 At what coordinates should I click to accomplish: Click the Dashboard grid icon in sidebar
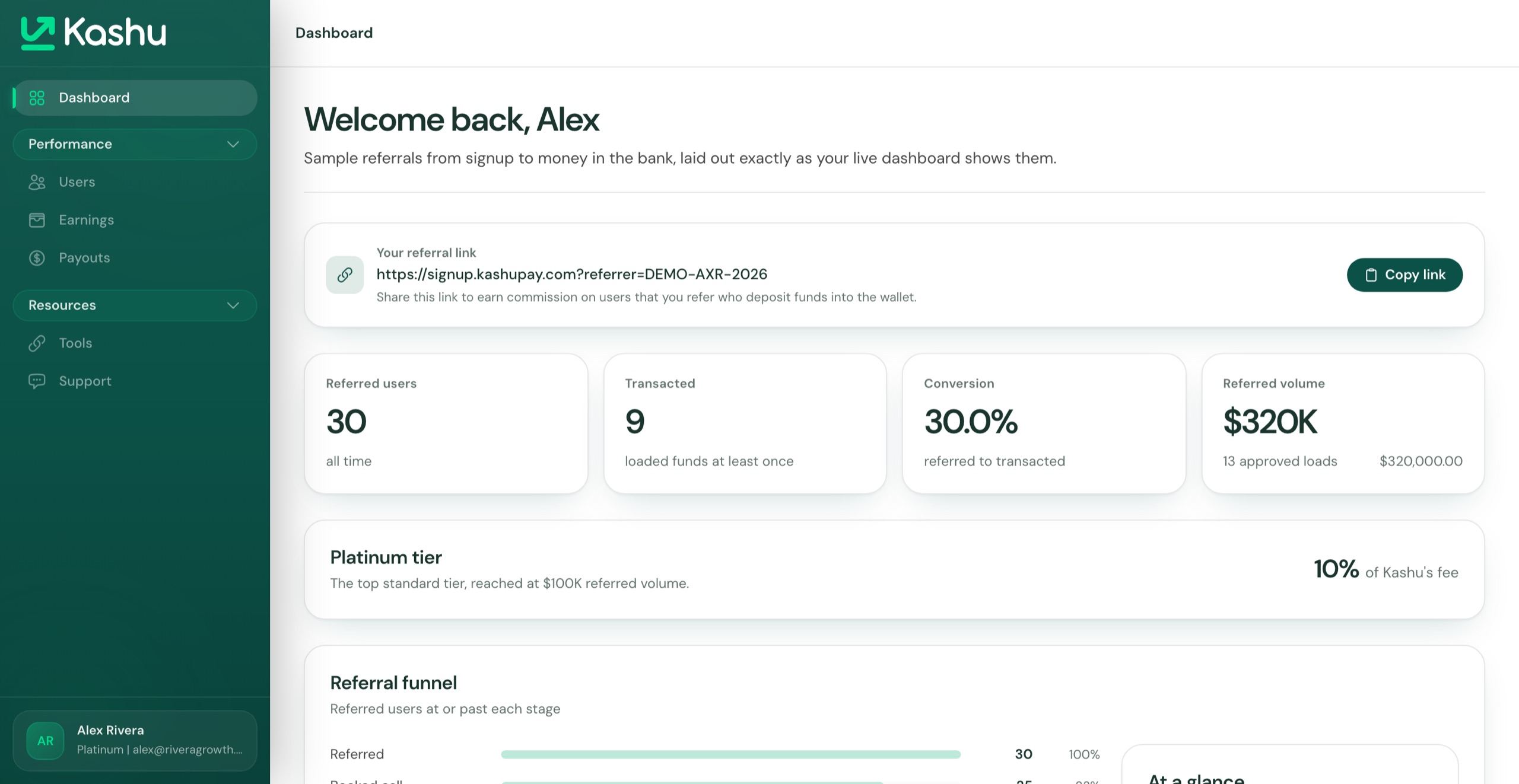click(37, 98)
